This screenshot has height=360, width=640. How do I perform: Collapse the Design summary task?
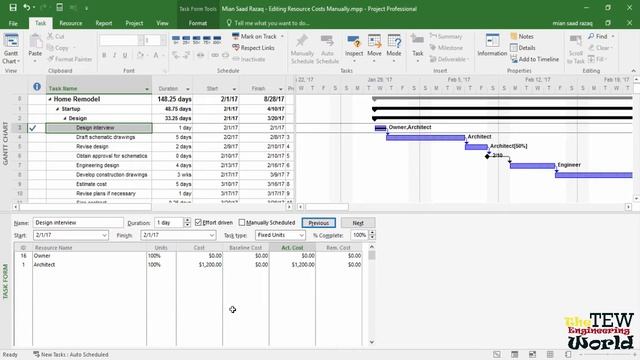pos(65,118)
